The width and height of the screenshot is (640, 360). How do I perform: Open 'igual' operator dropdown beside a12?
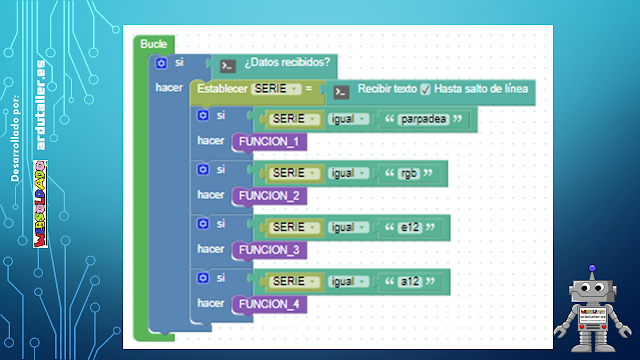348,281
